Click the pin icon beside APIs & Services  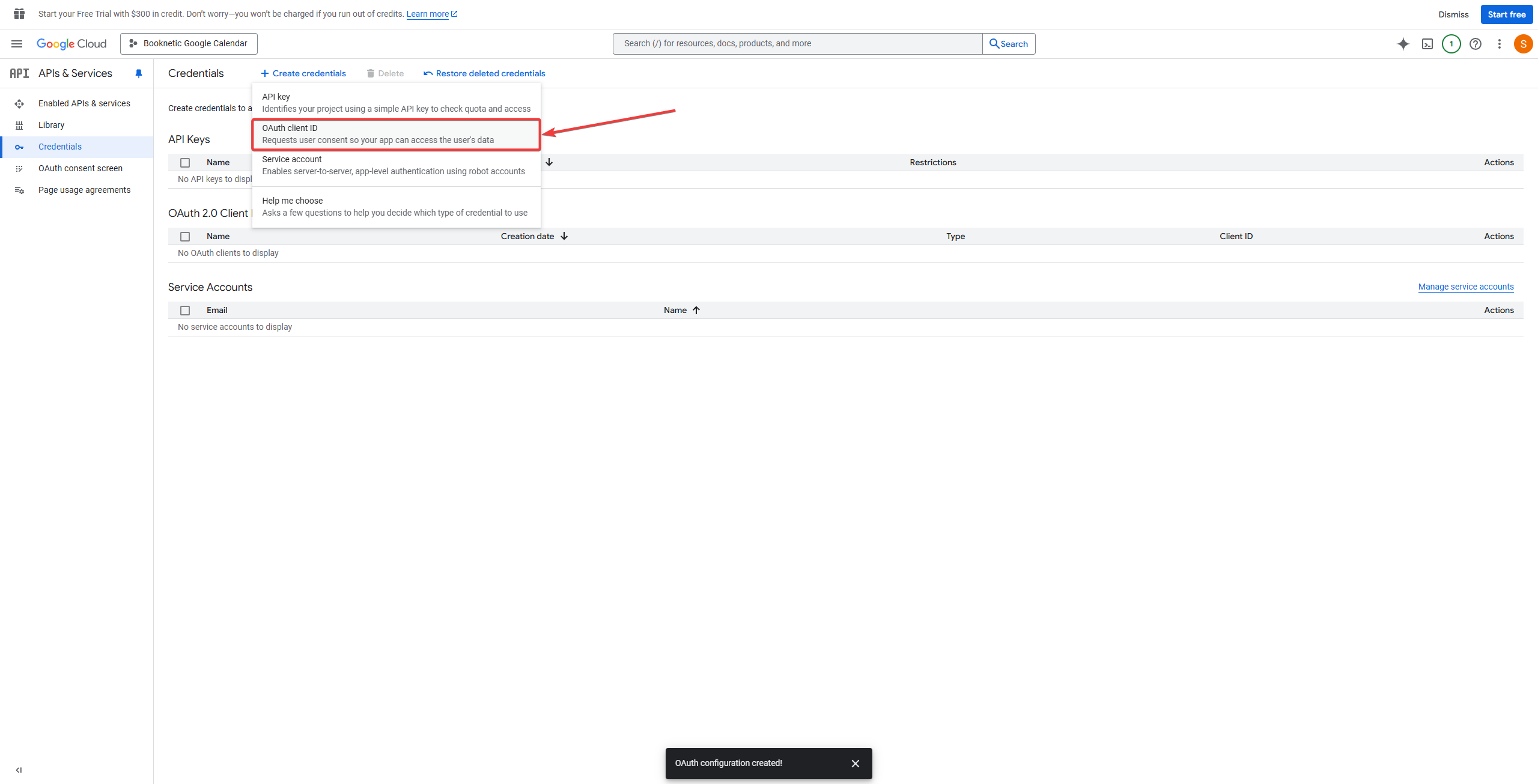(139, 73)
